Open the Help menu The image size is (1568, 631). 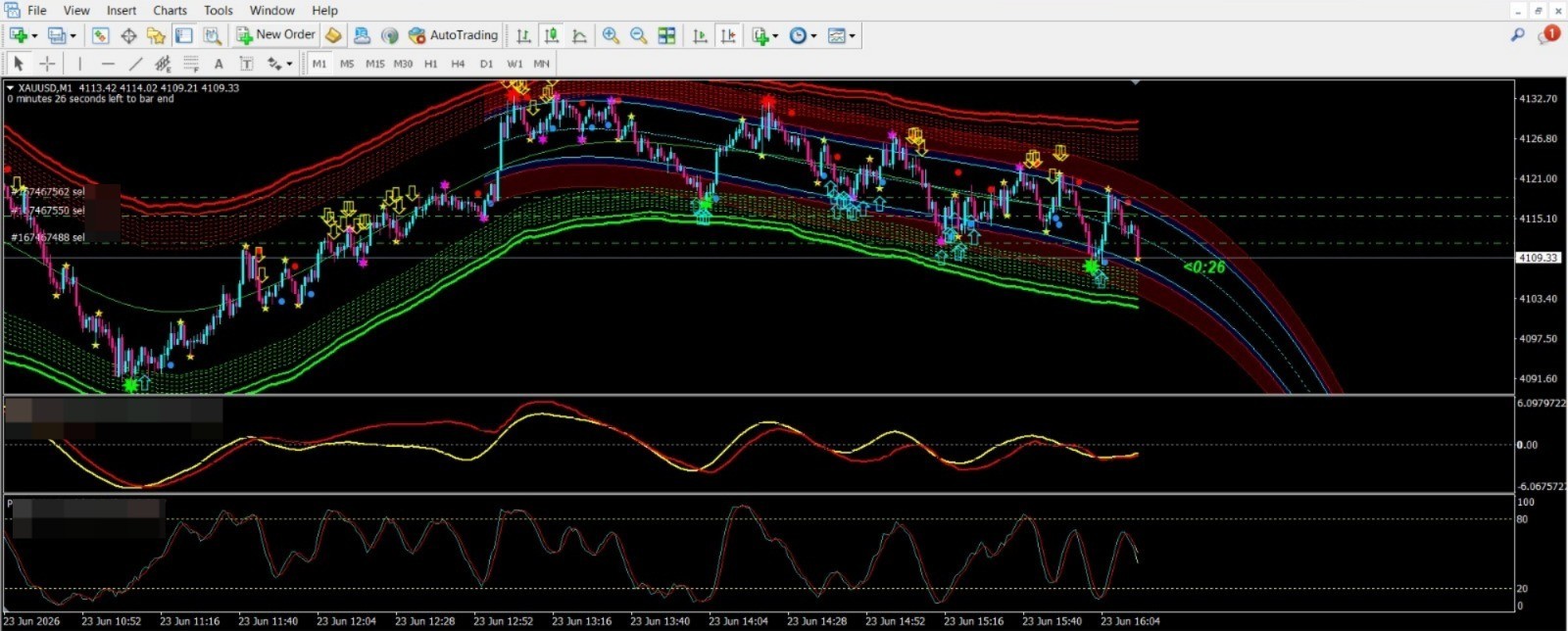324,10
